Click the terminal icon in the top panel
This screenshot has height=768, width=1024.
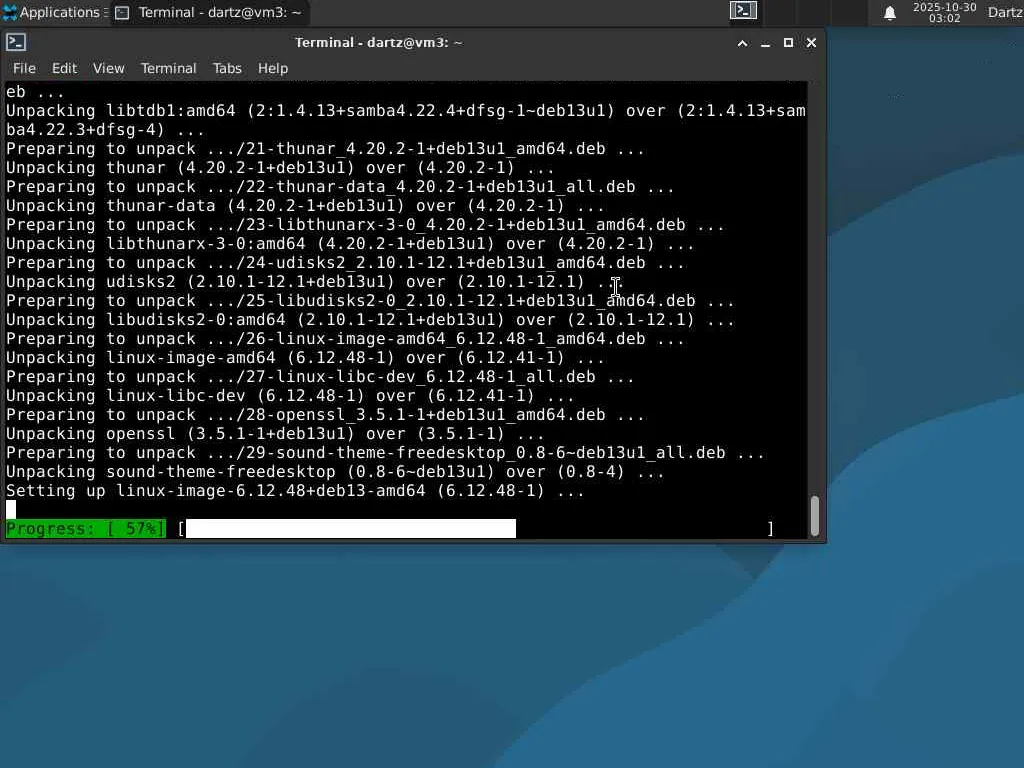point(743,11)
